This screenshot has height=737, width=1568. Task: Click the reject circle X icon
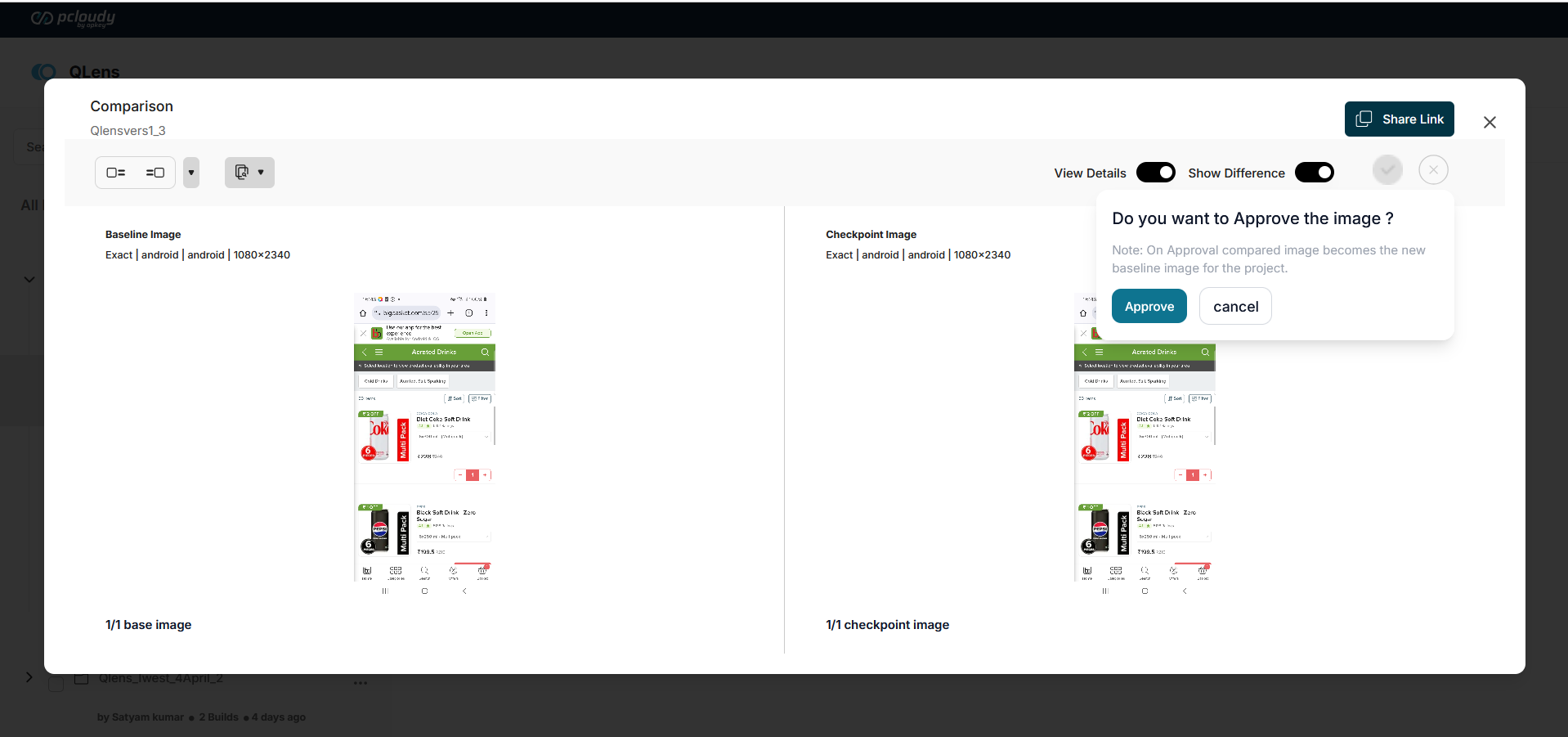tap(1433, 170)
